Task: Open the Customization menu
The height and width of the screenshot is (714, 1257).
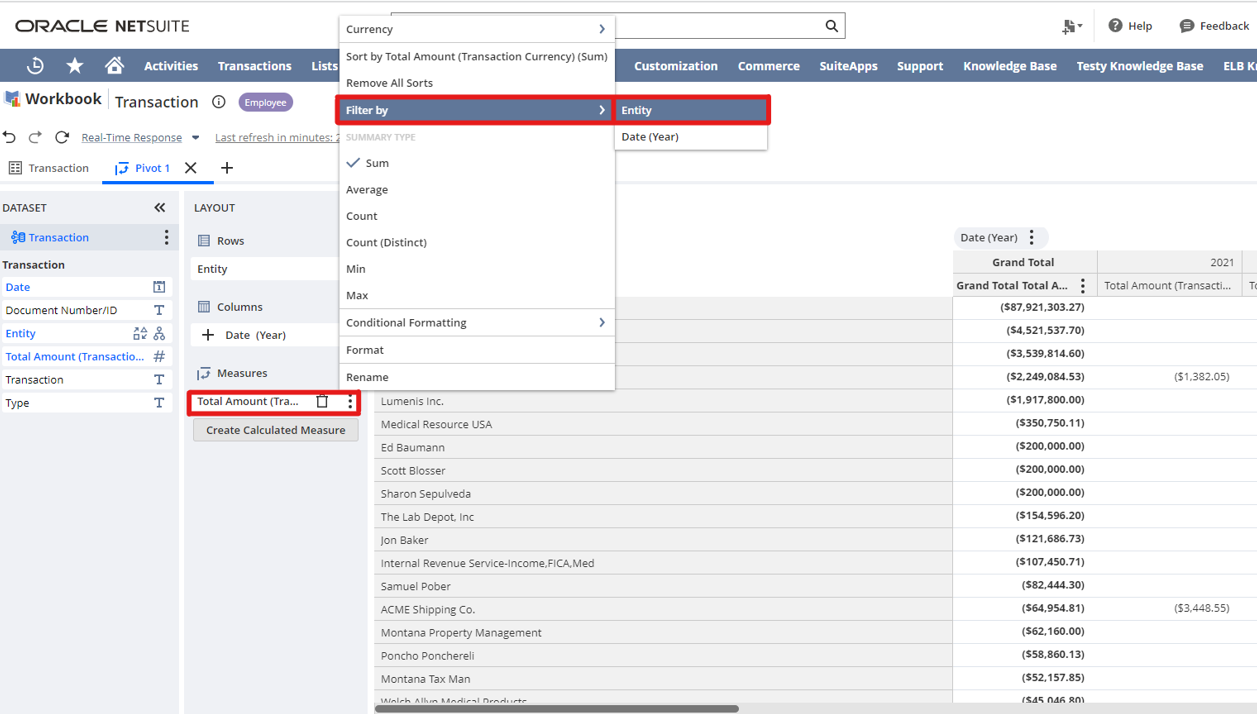Action: 676,66
